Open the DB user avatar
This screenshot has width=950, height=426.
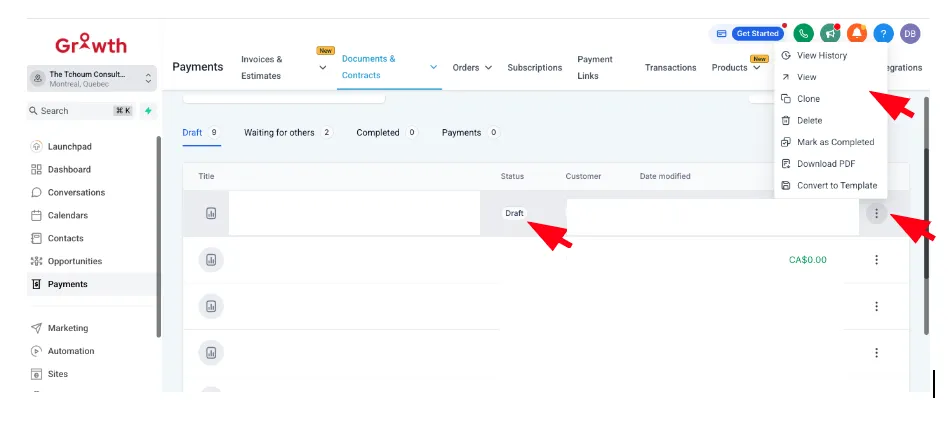(x=910, y=33)
